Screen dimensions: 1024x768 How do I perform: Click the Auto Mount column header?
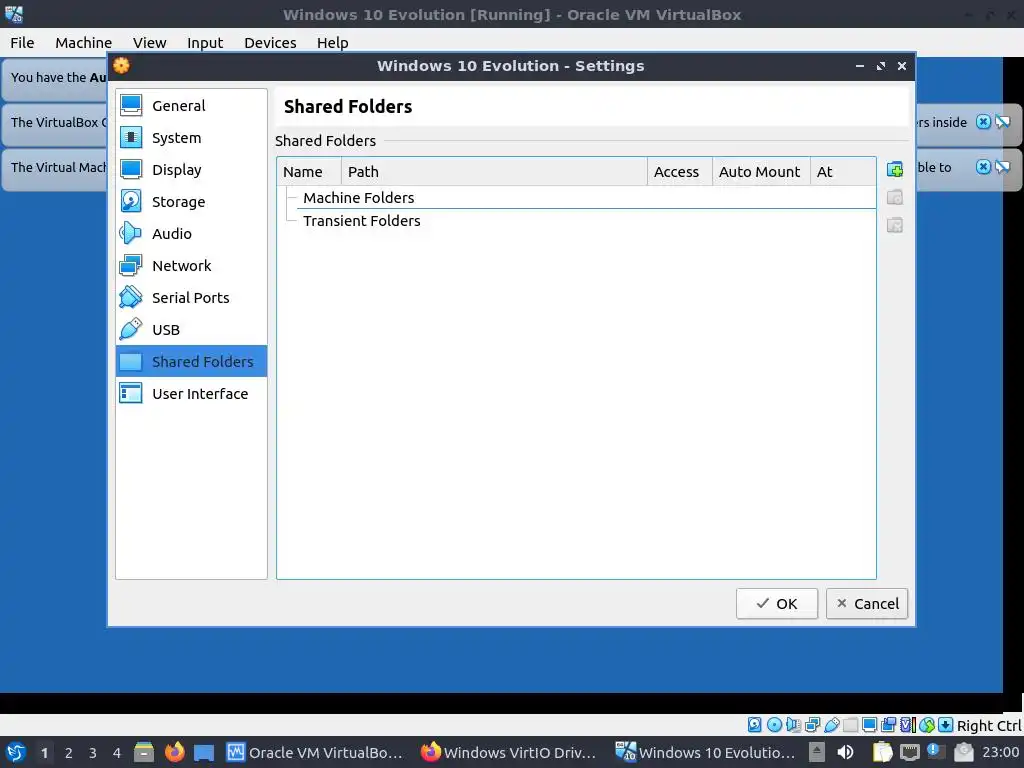[761, 172]
